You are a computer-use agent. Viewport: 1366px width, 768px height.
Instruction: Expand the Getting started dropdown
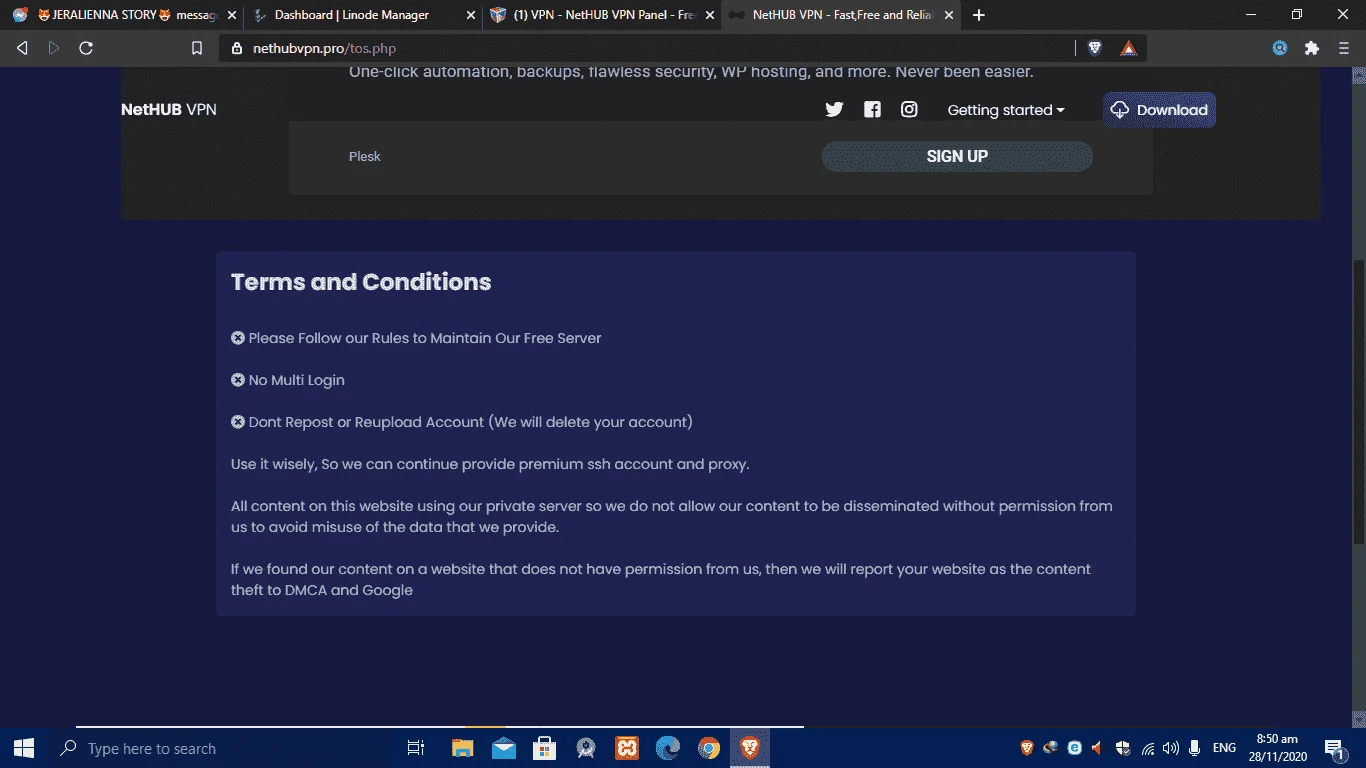tap(1006, 110)
